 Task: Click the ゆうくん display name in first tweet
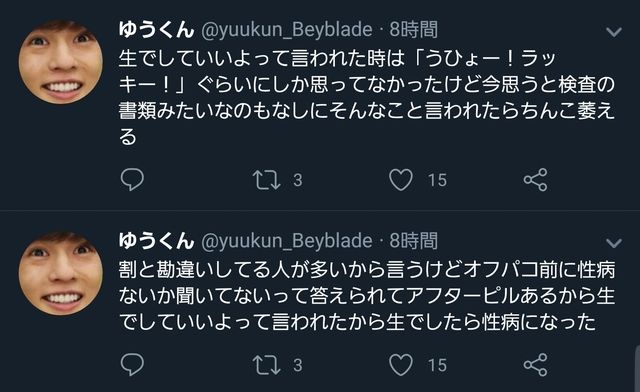[x=156, y=30]
